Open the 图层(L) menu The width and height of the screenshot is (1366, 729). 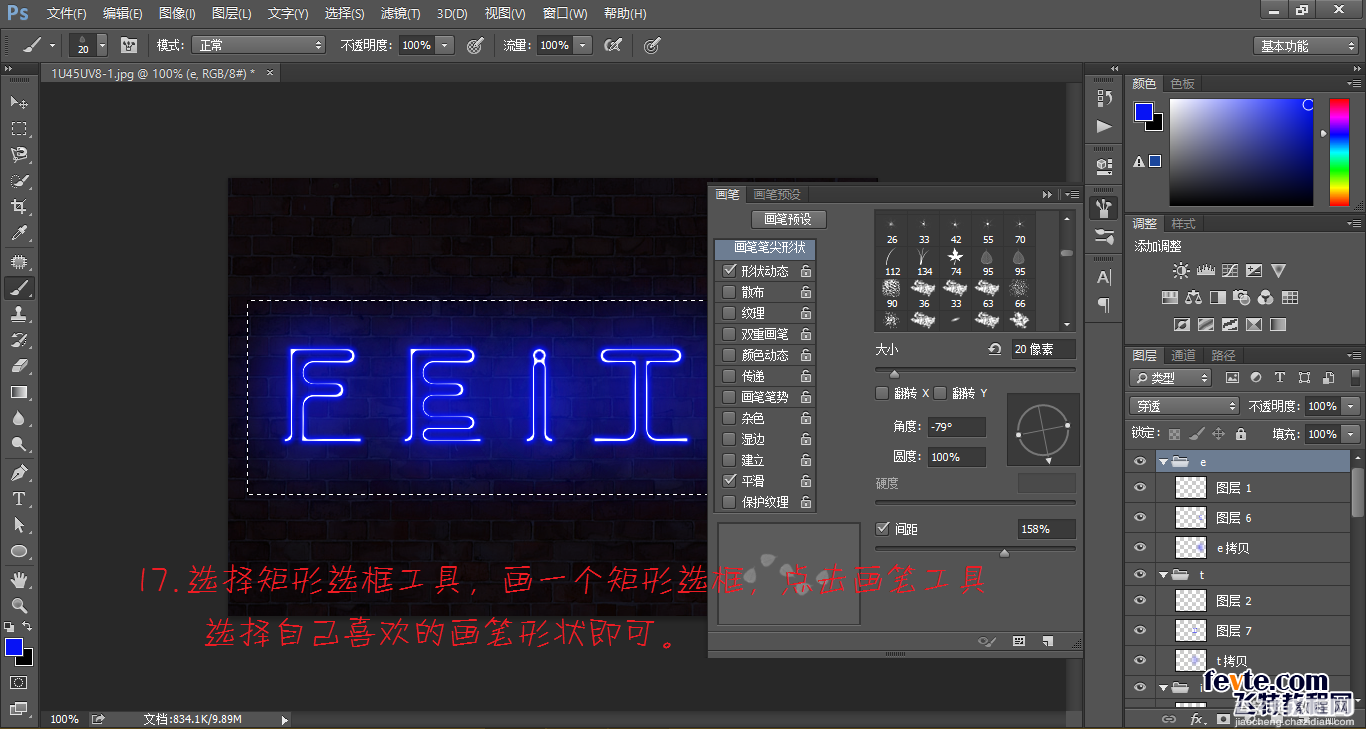pyautogui.click(x=232, y=14)
